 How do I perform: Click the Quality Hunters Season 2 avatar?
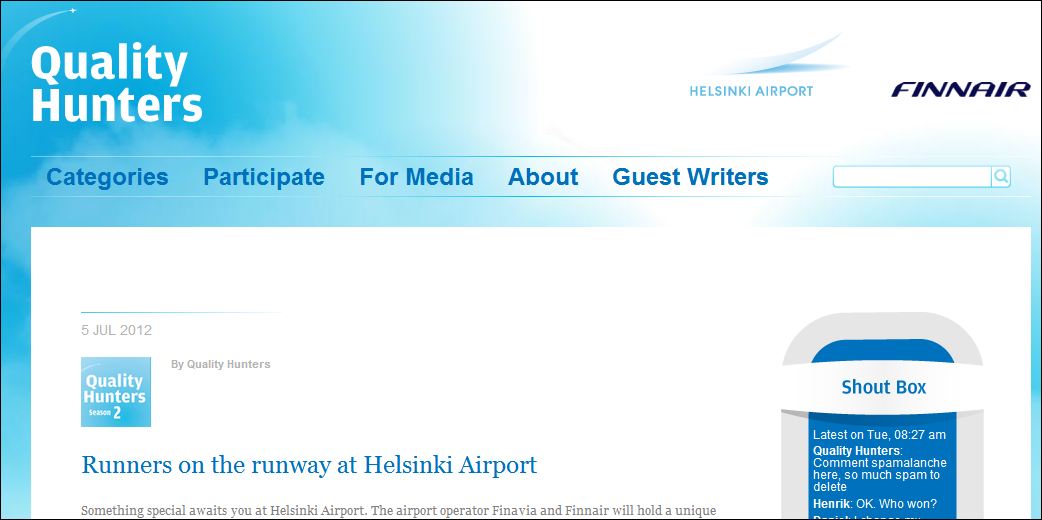click(x=116, y=392)
